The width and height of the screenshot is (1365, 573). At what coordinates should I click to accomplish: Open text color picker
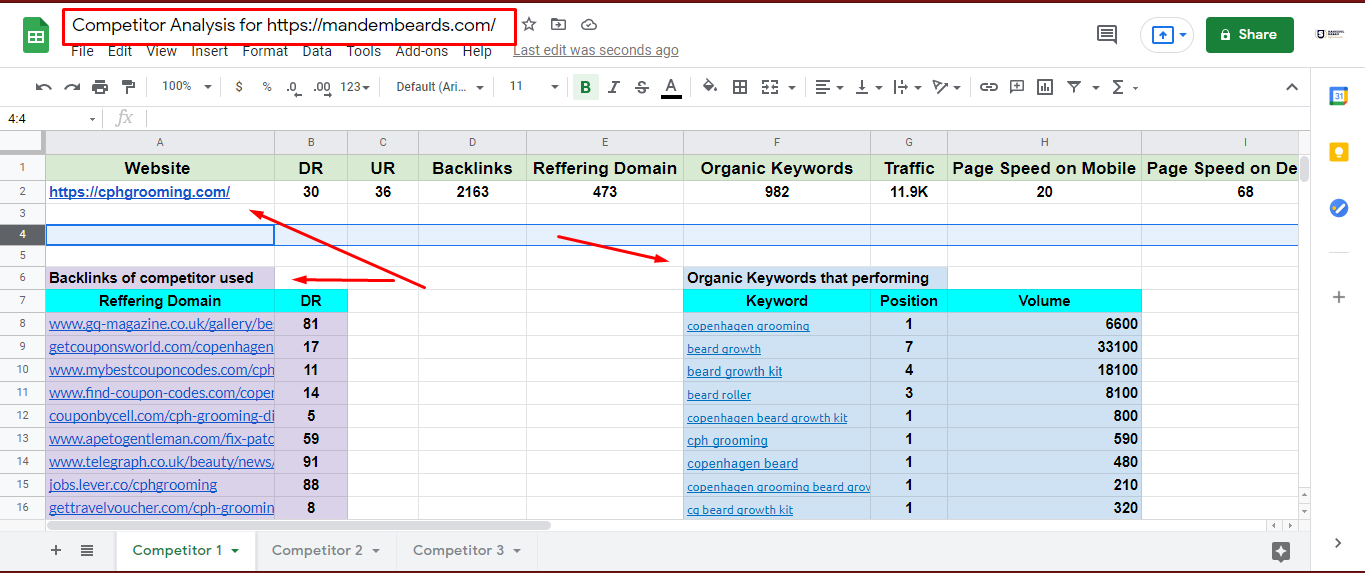671,87
